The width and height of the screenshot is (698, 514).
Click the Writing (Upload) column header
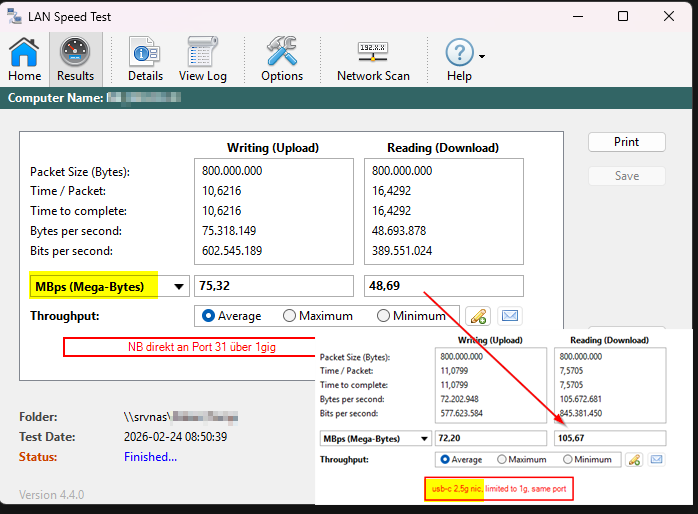(x=273, y=148)
